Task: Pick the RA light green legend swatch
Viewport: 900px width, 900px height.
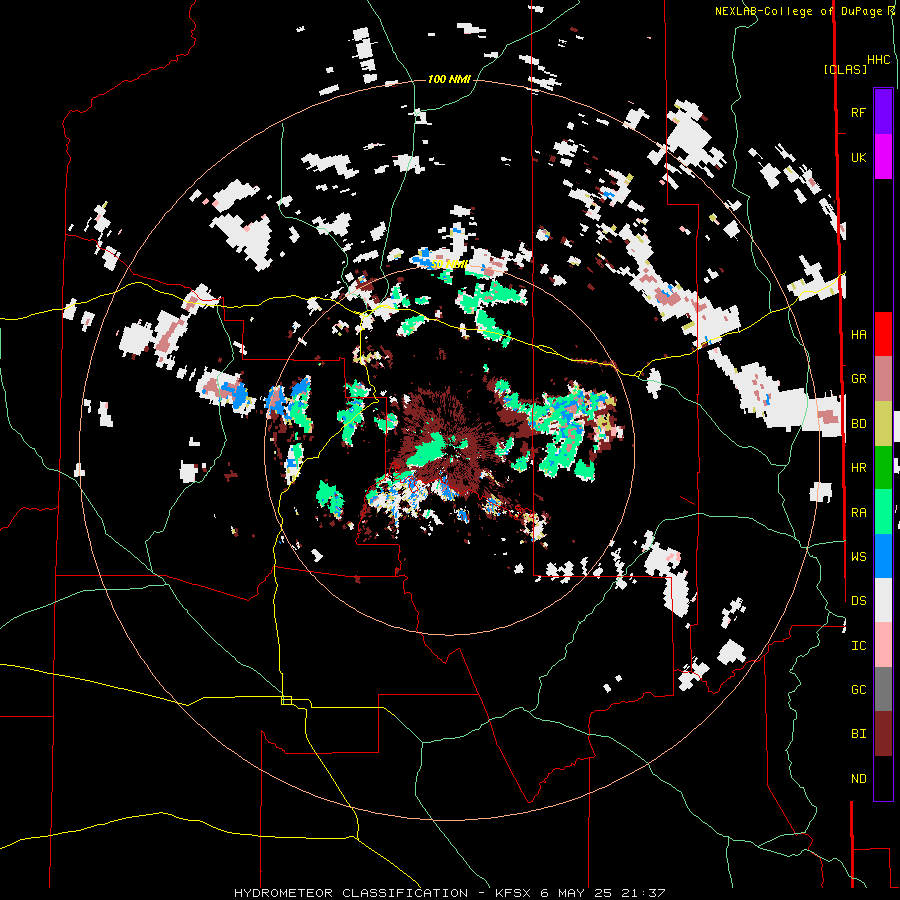Action: pyautogui.click(x=883, y=512)
